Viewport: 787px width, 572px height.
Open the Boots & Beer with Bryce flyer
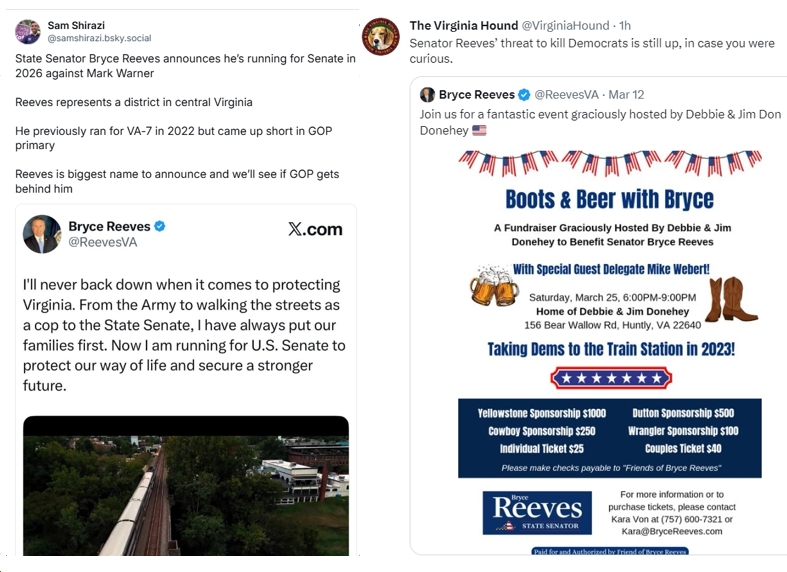[609, 350]
